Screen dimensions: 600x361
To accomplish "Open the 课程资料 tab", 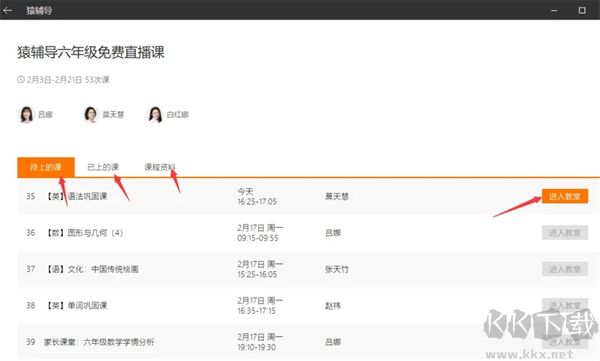I will coord(160,167).
